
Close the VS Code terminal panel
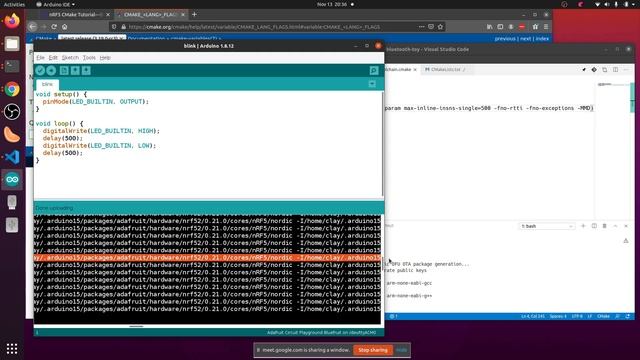[626, 226]
